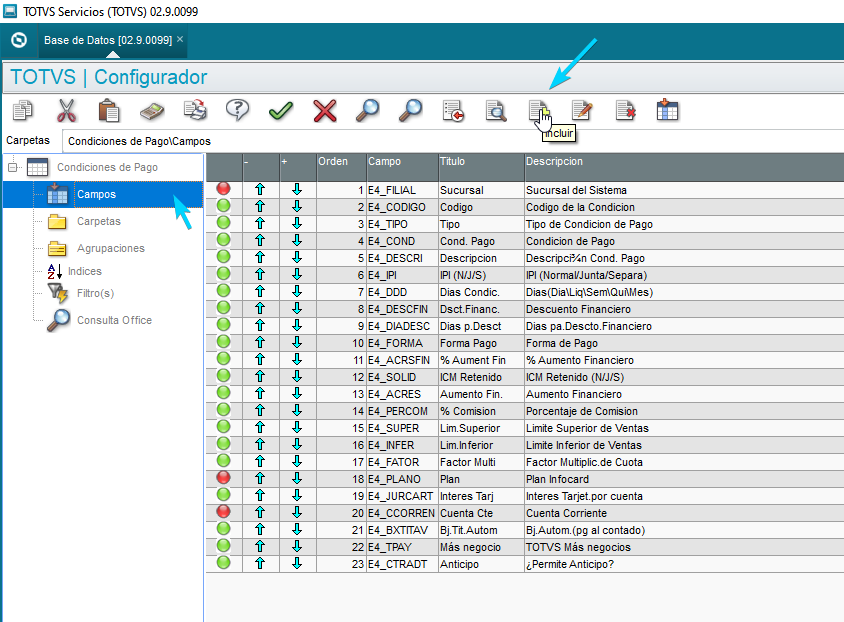Select '¿Permite Anticipo?' description cell

click(684, 564)
